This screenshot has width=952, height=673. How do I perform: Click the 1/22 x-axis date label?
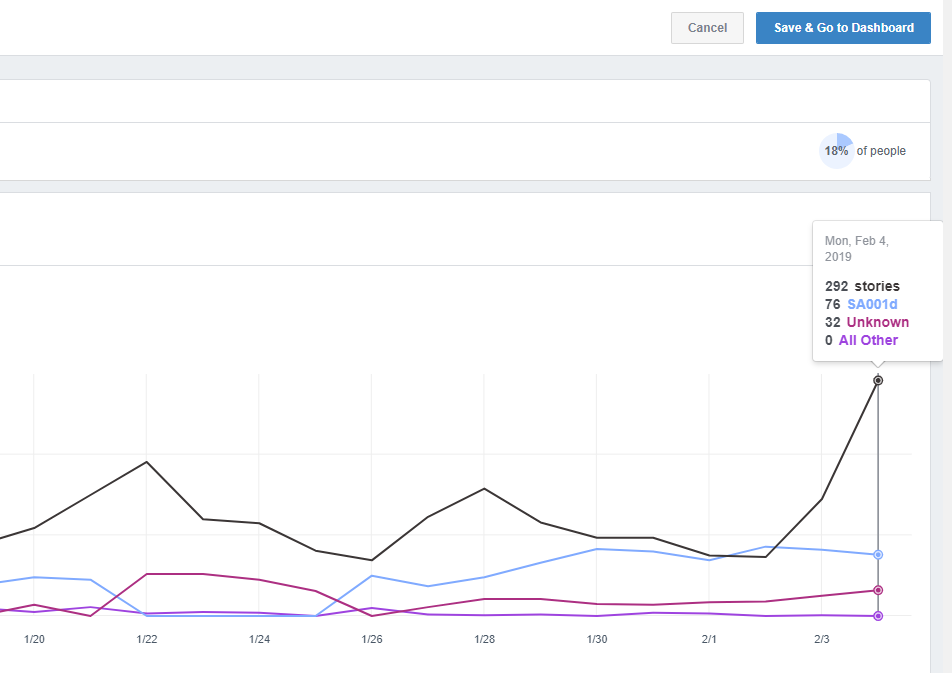point(147,639)
